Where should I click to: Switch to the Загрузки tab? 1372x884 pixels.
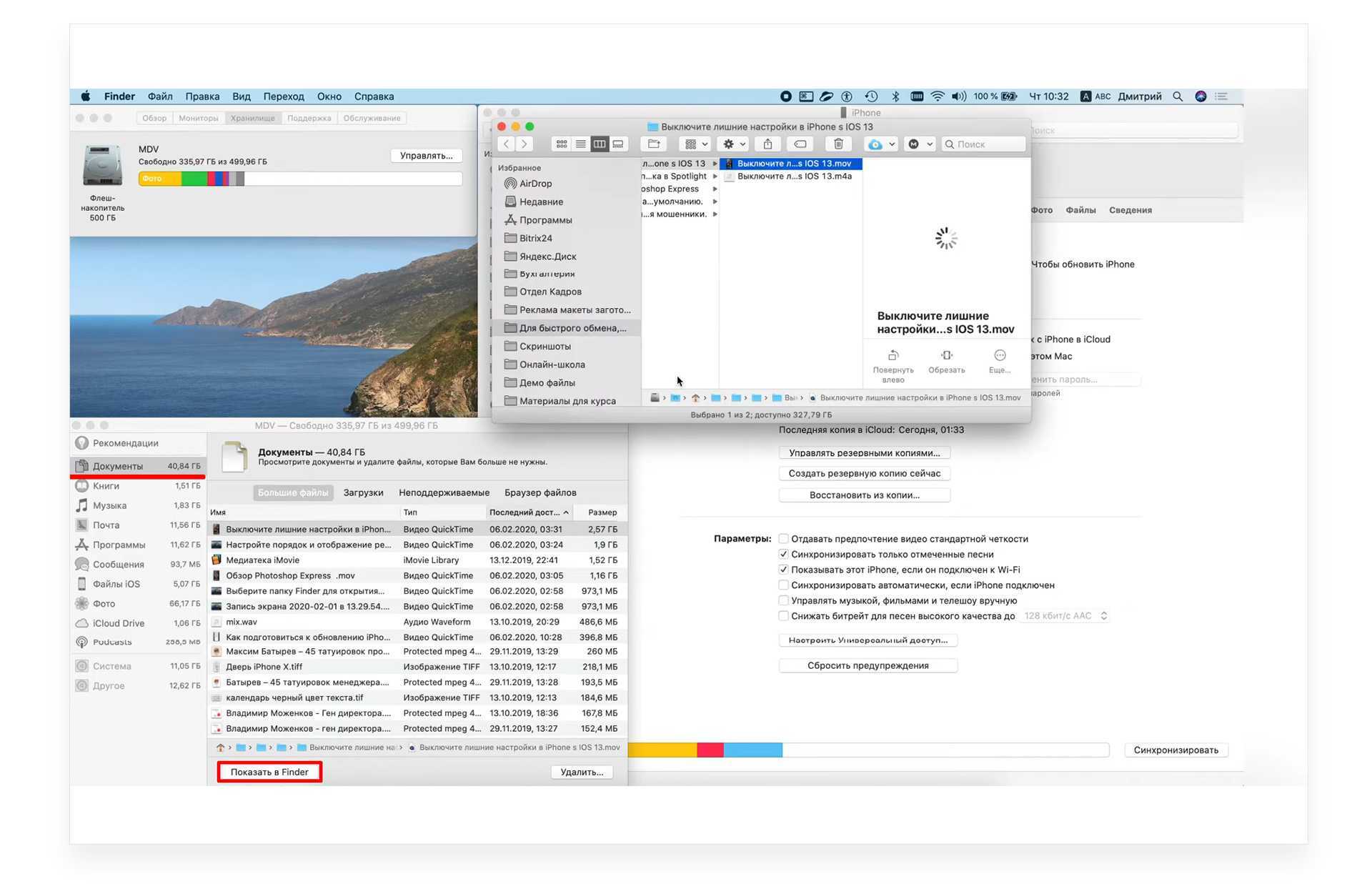(x=363, y=492)
